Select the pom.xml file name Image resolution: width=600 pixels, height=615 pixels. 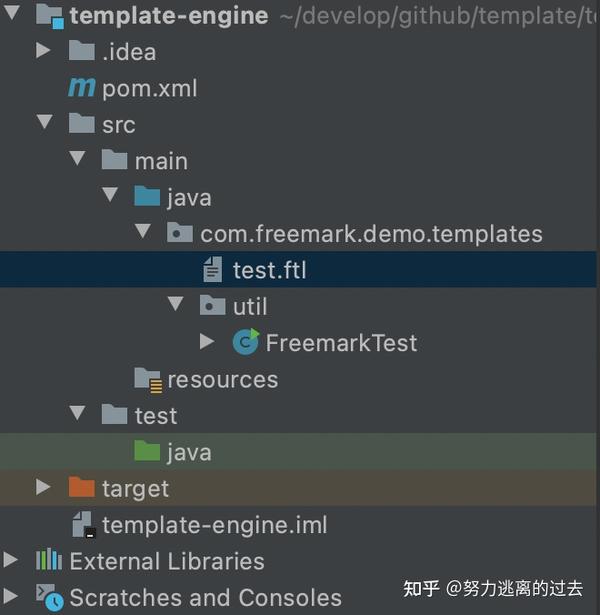point(149,88)
